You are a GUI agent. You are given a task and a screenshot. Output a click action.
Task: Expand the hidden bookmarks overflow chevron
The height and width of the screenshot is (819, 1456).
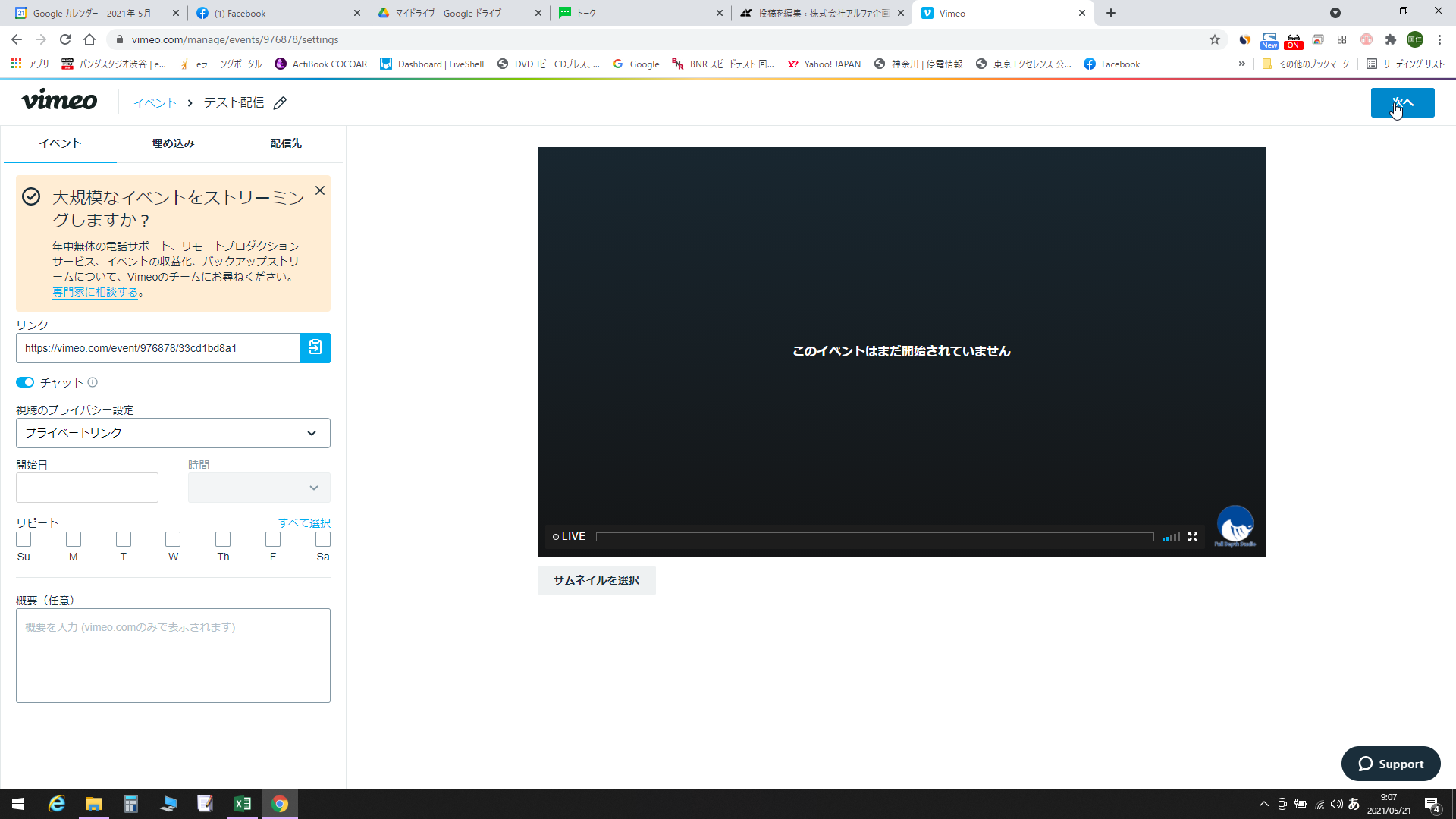[x=1242, y=64]
